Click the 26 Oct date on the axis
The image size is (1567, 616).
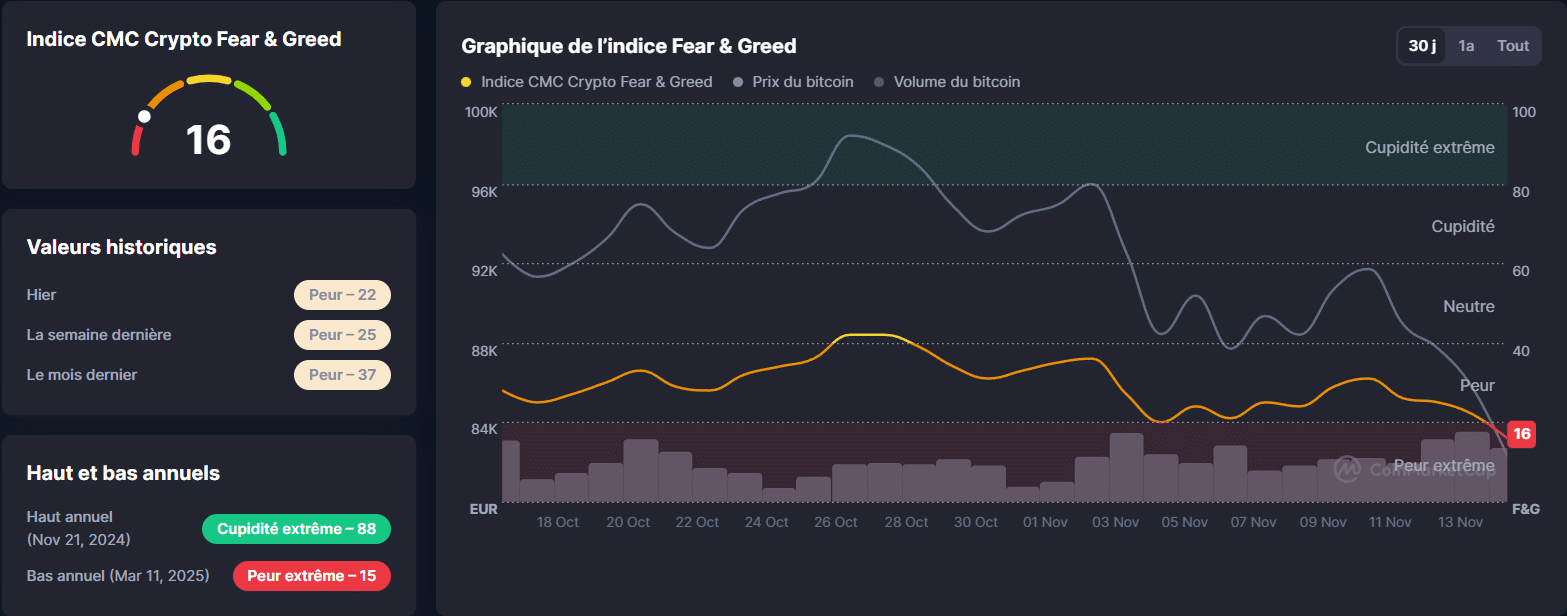pos(835,522)
